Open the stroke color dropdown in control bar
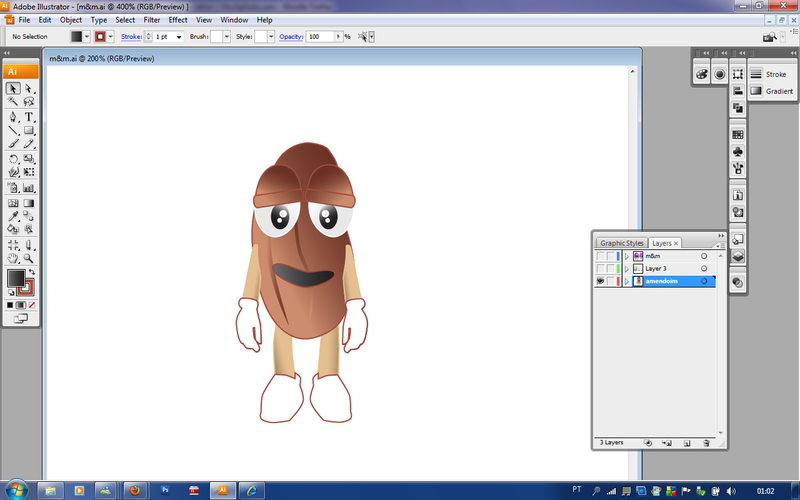The width and height of the screenshot is (800, 500). tap(111, 37)
